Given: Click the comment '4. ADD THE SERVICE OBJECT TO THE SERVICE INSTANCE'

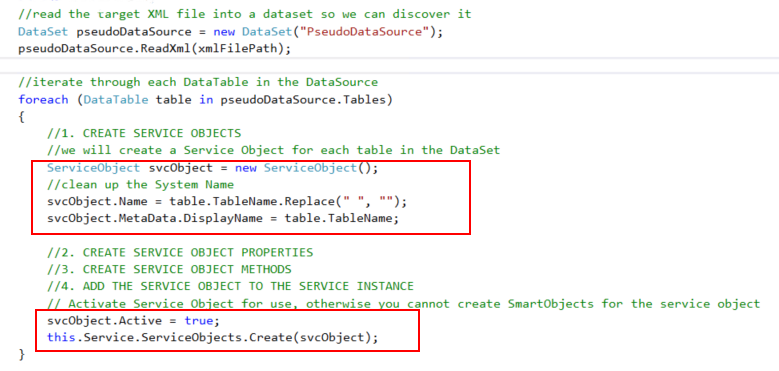Looking at the screenshot, I should coord(230,287).
